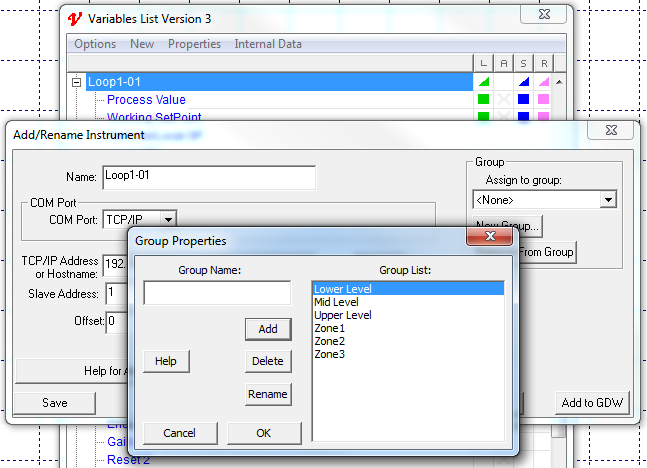Click the blue S square for Process Value
The image size is (647, 468).
pyautogui.click(x=523, y=100)
